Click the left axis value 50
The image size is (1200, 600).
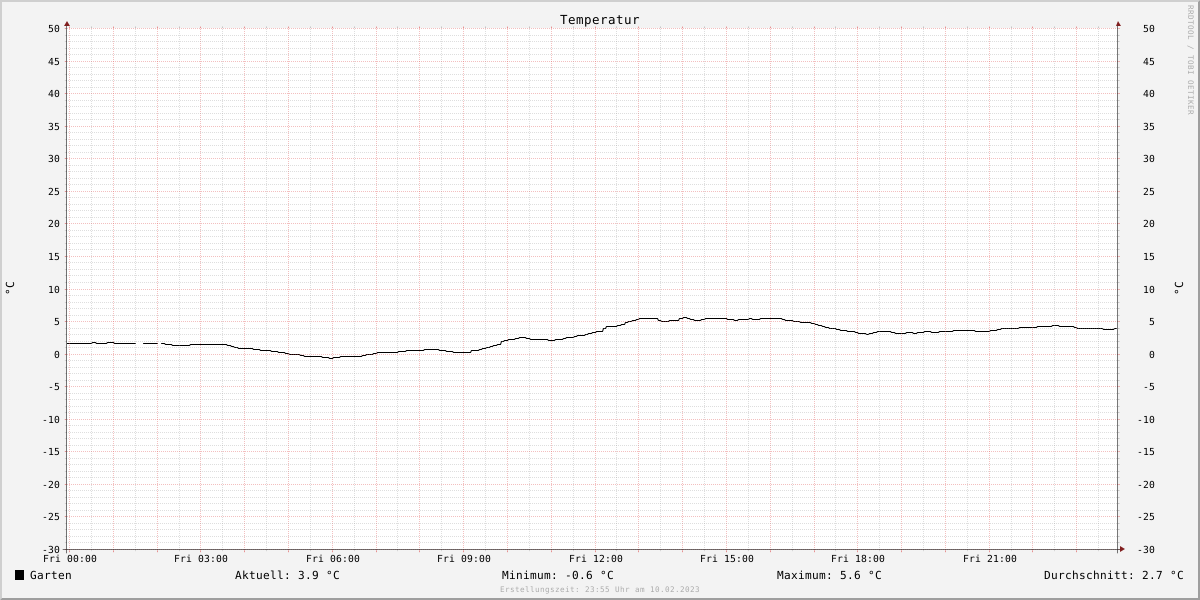54,29
